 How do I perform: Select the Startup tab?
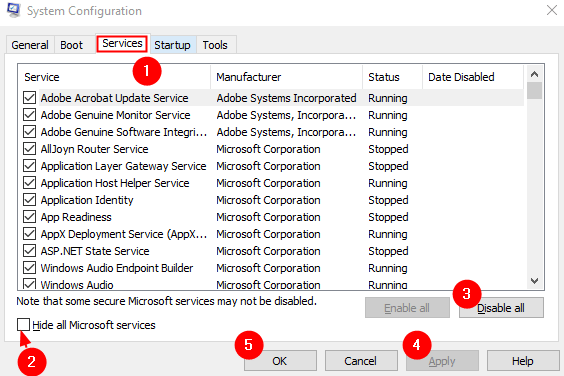point(173,45)
